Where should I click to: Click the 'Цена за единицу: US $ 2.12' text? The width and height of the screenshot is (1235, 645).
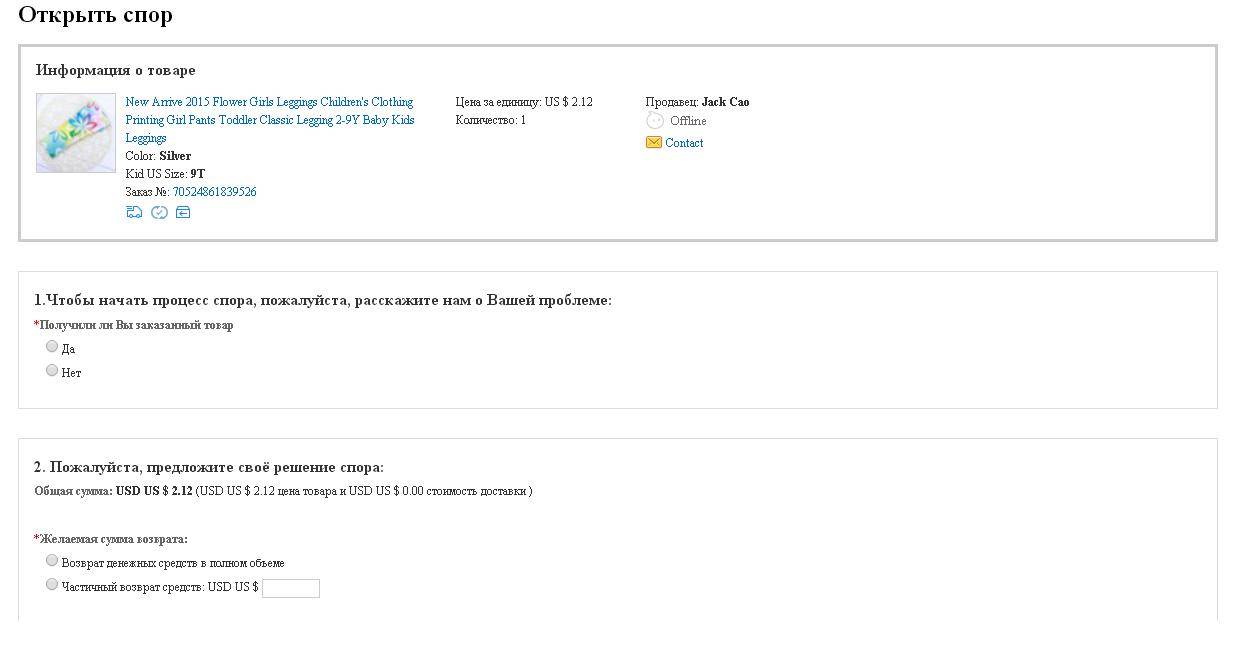pyautogui.click(x=524, y=102)
